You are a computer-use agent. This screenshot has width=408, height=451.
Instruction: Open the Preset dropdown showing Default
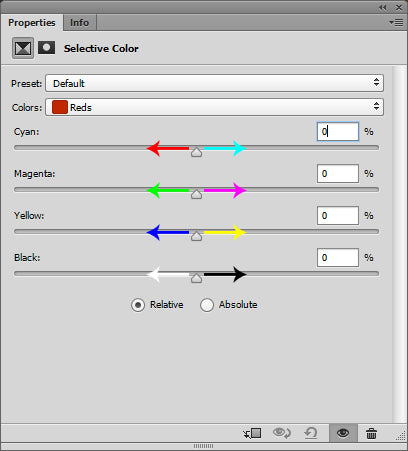214,83
